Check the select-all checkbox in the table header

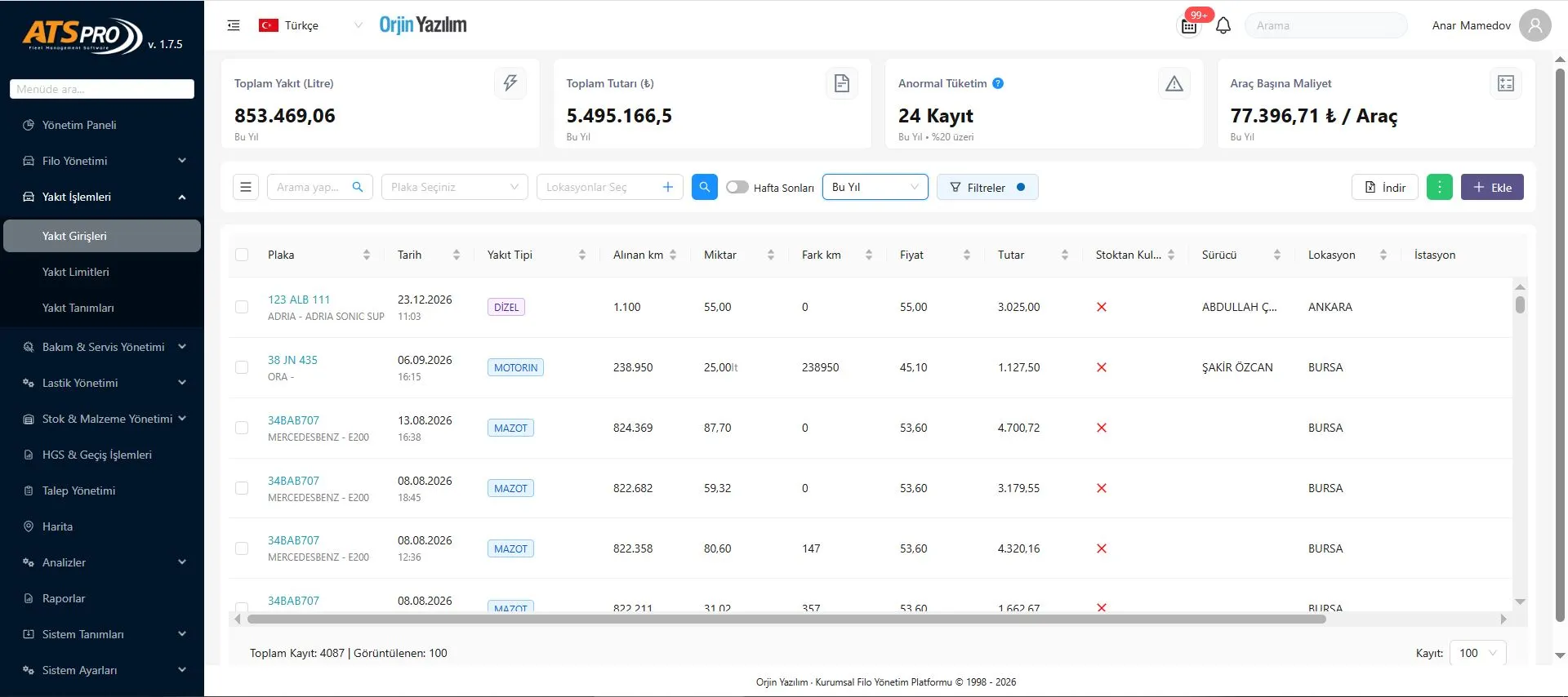pos(242,255)
